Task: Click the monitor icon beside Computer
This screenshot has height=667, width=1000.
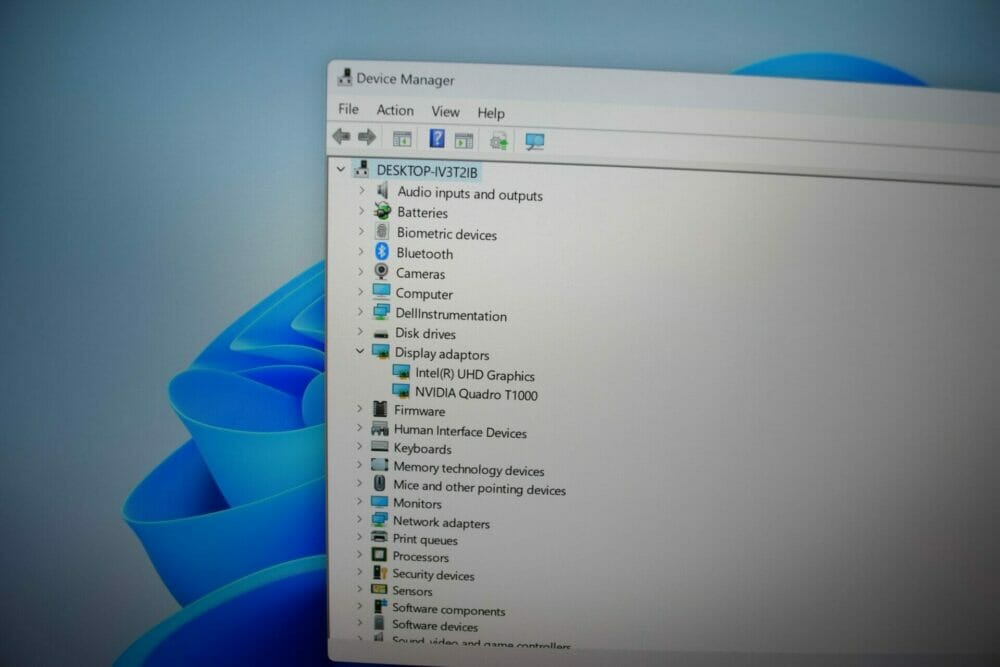Action: 381,291
